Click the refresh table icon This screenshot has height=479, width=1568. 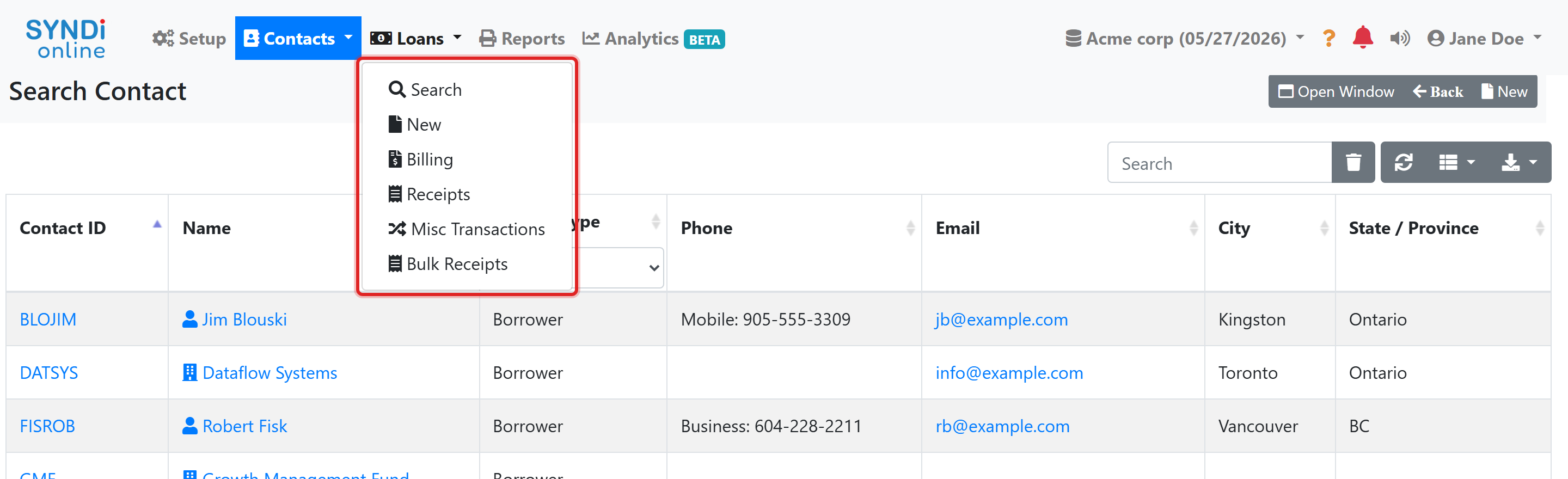[x=1404, y=163]
